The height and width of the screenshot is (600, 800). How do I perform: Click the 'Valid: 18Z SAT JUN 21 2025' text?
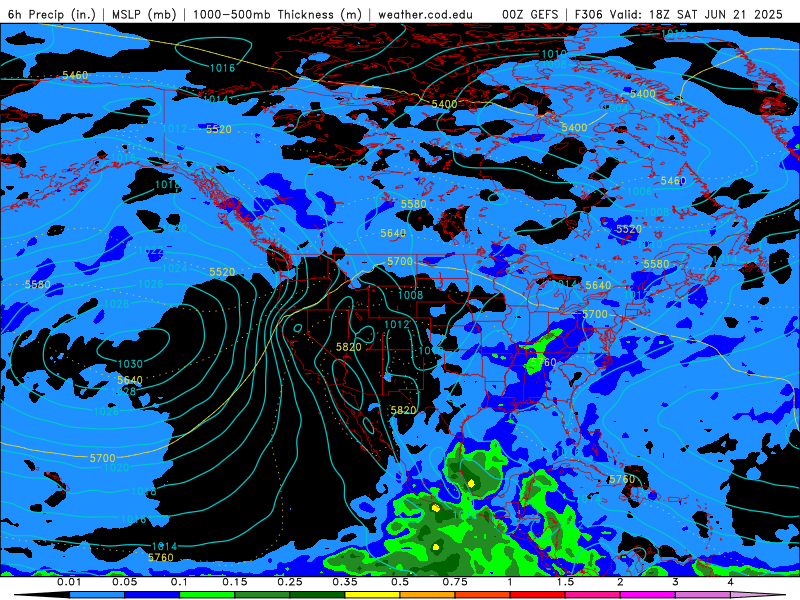click(695, 14)
